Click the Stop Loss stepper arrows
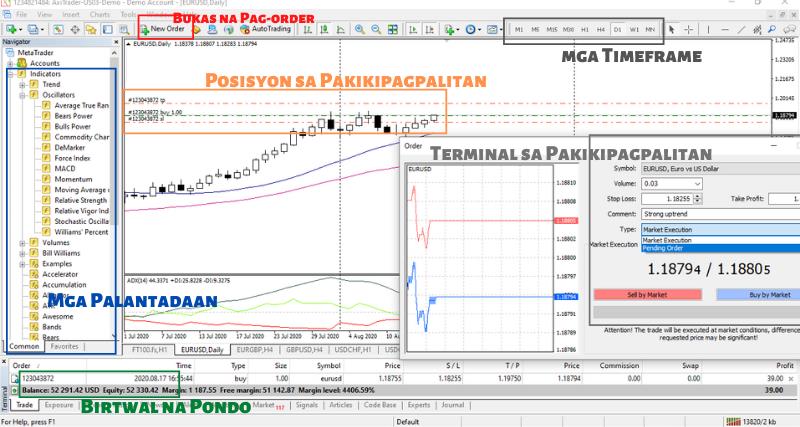The height and width of the screenshot is (427, 800). tap(698, 199)
